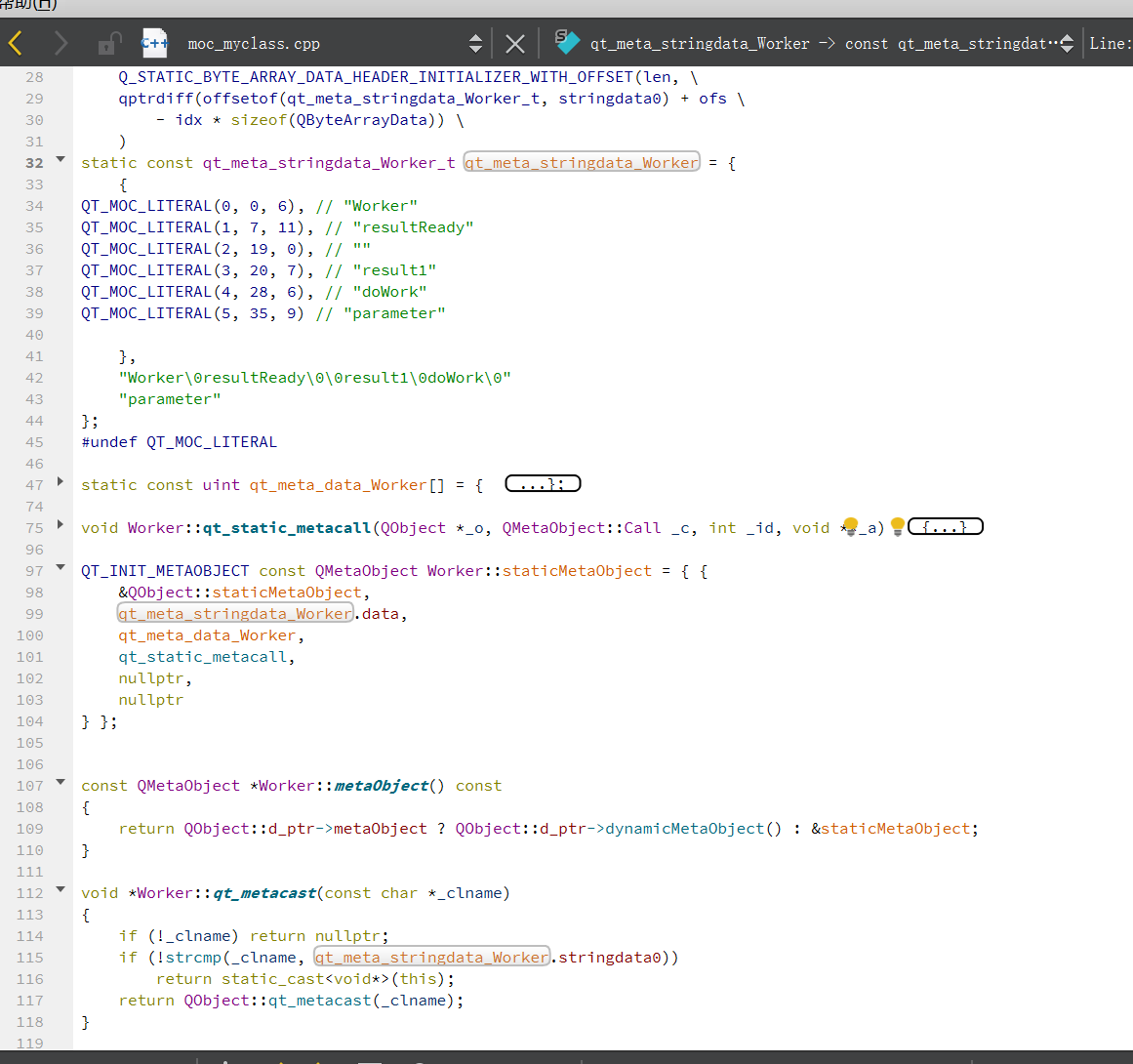Click qt_meta_stringdata_Worker on line 99
Viewport: 1133px width, 1064px height.
pos(235,614)
